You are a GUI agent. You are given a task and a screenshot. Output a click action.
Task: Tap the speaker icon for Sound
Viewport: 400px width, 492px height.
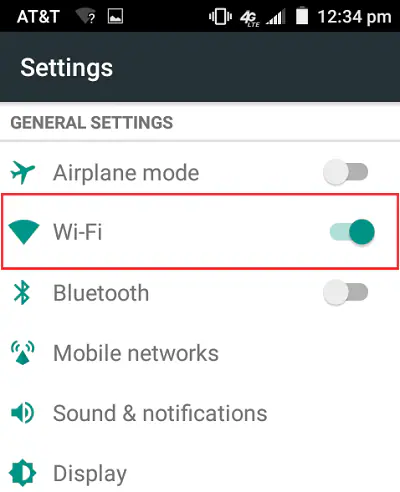pos(22,413)
